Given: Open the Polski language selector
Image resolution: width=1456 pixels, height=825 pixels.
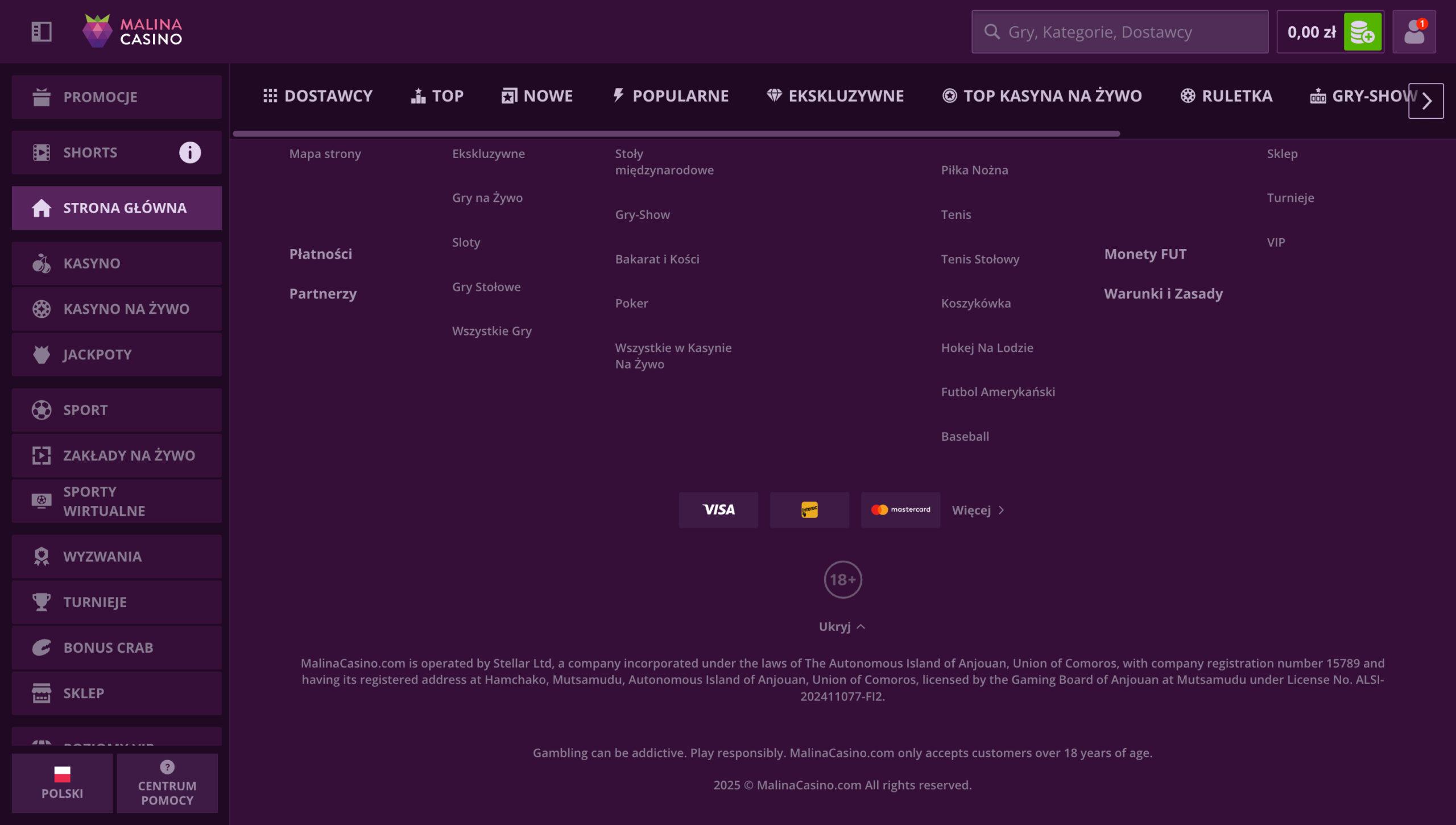Looking at the screenshot, I should pos(62,783).
